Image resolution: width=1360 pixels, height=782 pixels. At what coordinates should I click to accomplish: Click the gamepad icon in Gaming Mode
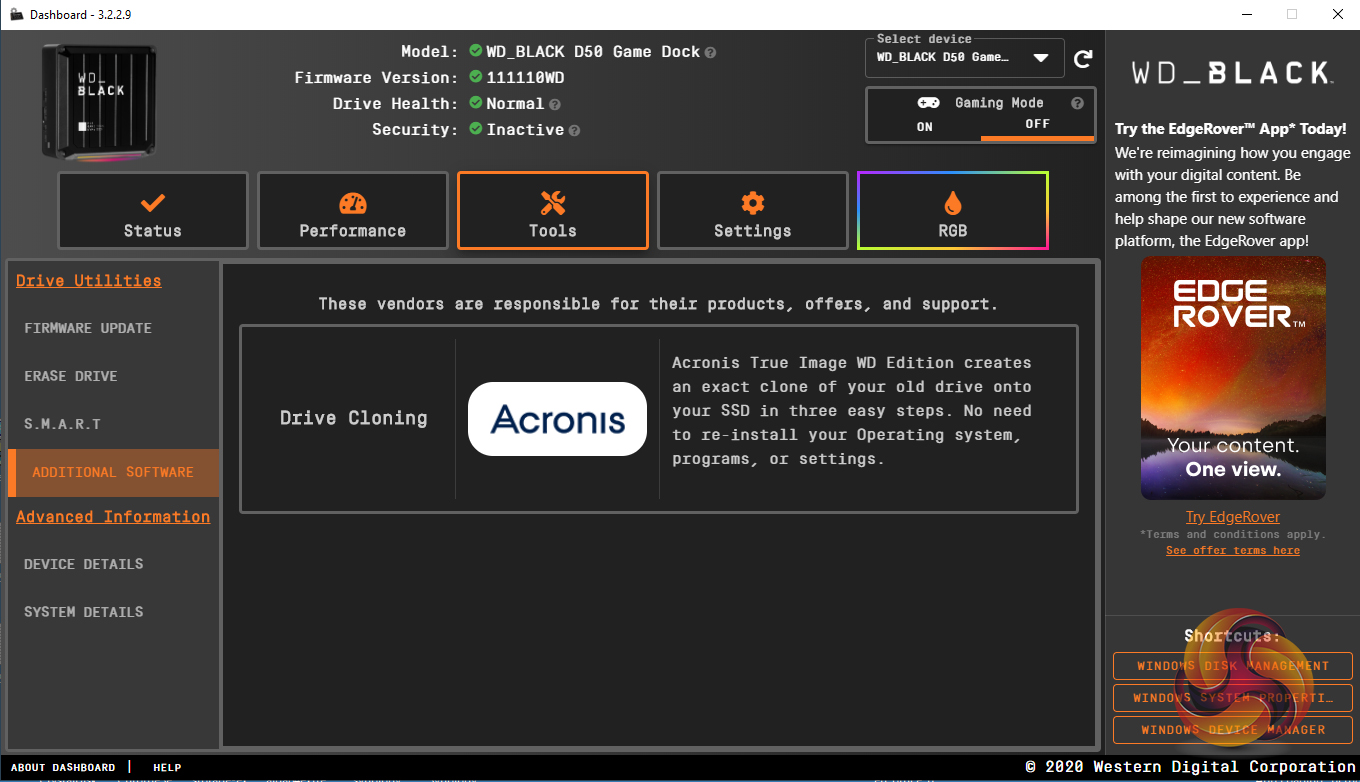point(928,103)
